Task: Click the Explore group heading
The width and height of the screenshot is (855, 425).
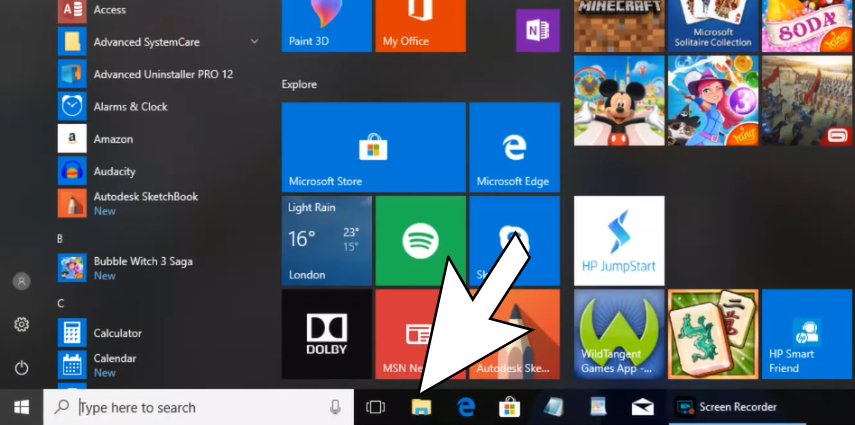Action: (299, 85)
